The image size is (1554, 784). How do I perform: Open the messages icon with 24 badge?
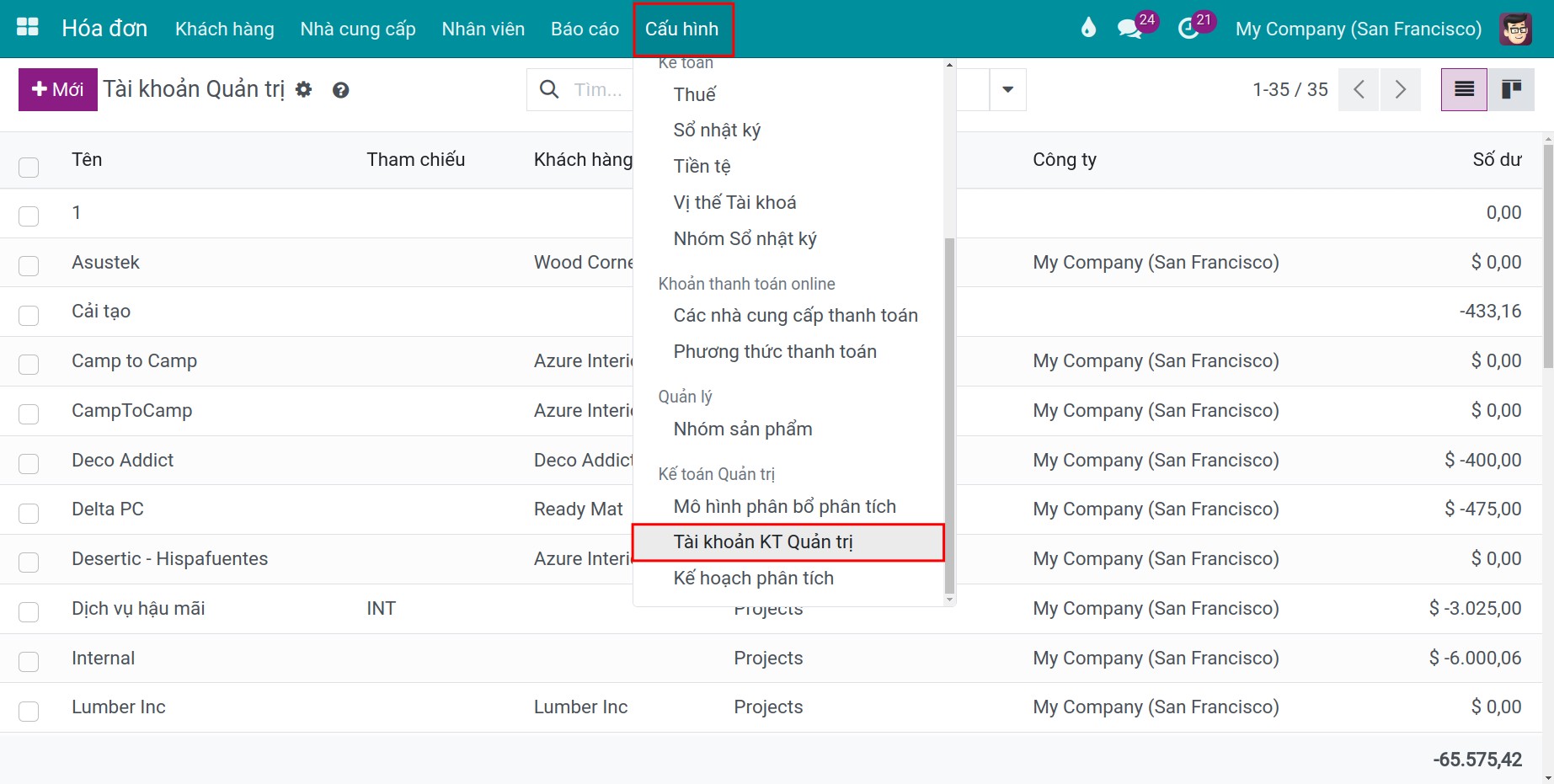point(1129,29)
